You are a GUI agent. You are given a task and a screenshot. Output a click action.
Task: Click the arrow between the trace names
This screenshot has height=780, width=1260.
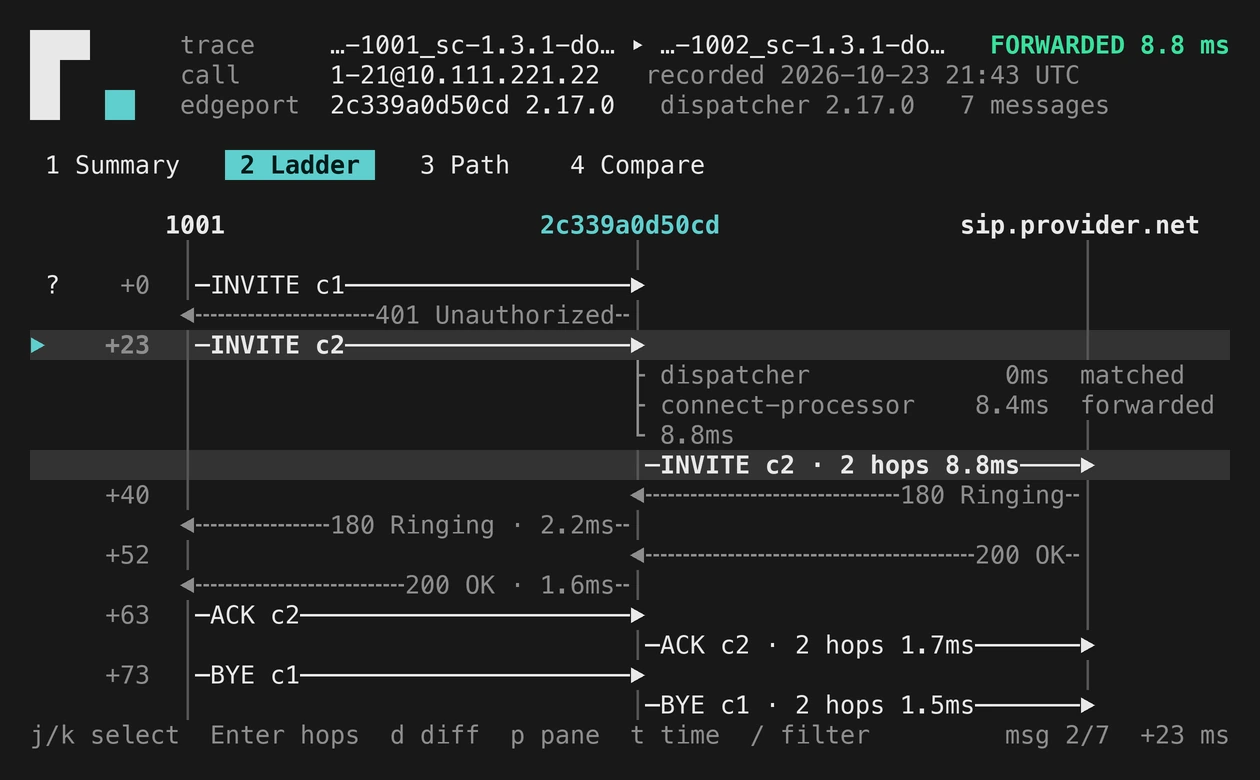[x=638, y=45]
